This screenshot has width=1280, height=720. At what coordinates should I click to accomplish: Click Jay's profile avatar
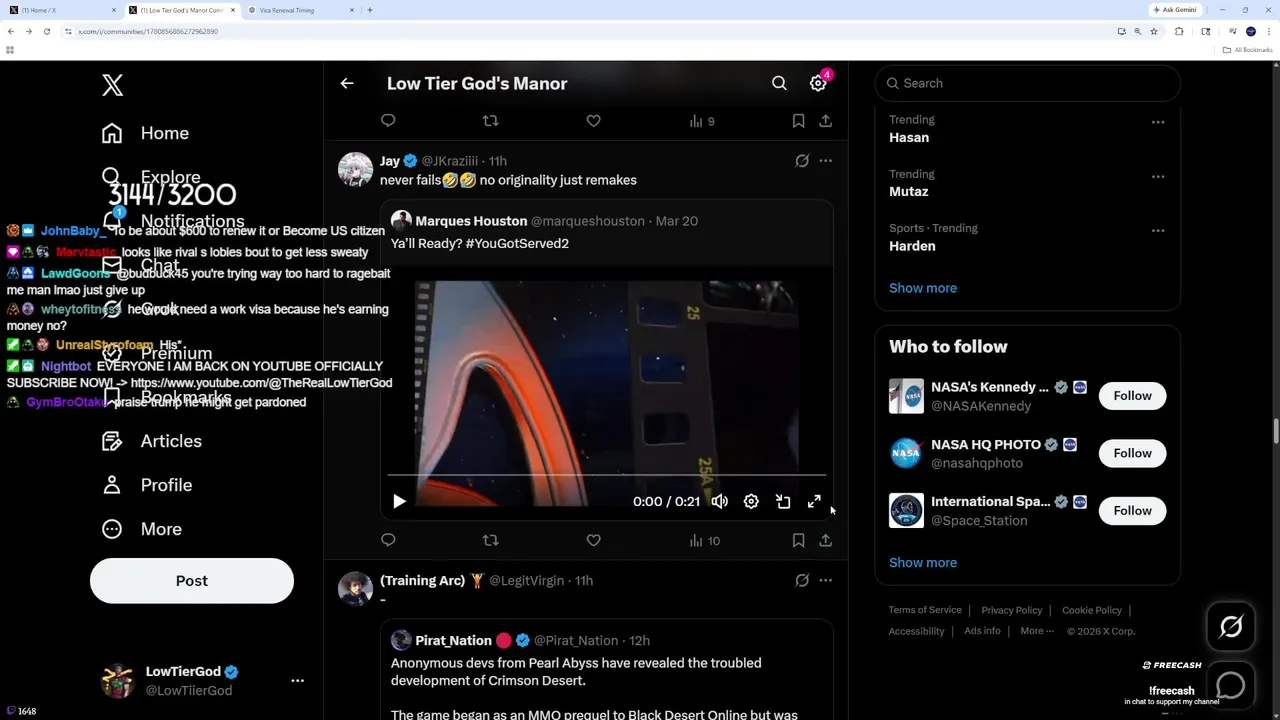355,170
